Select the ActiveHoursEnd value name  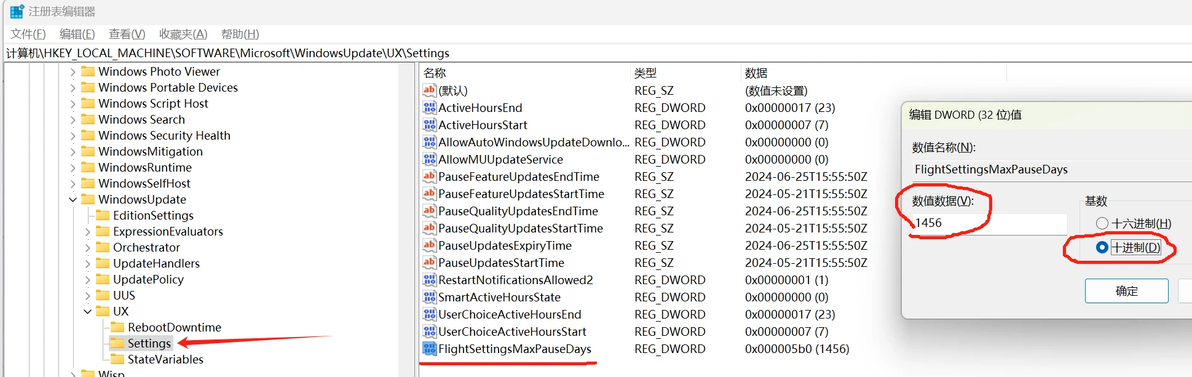[x=480, y=108]
